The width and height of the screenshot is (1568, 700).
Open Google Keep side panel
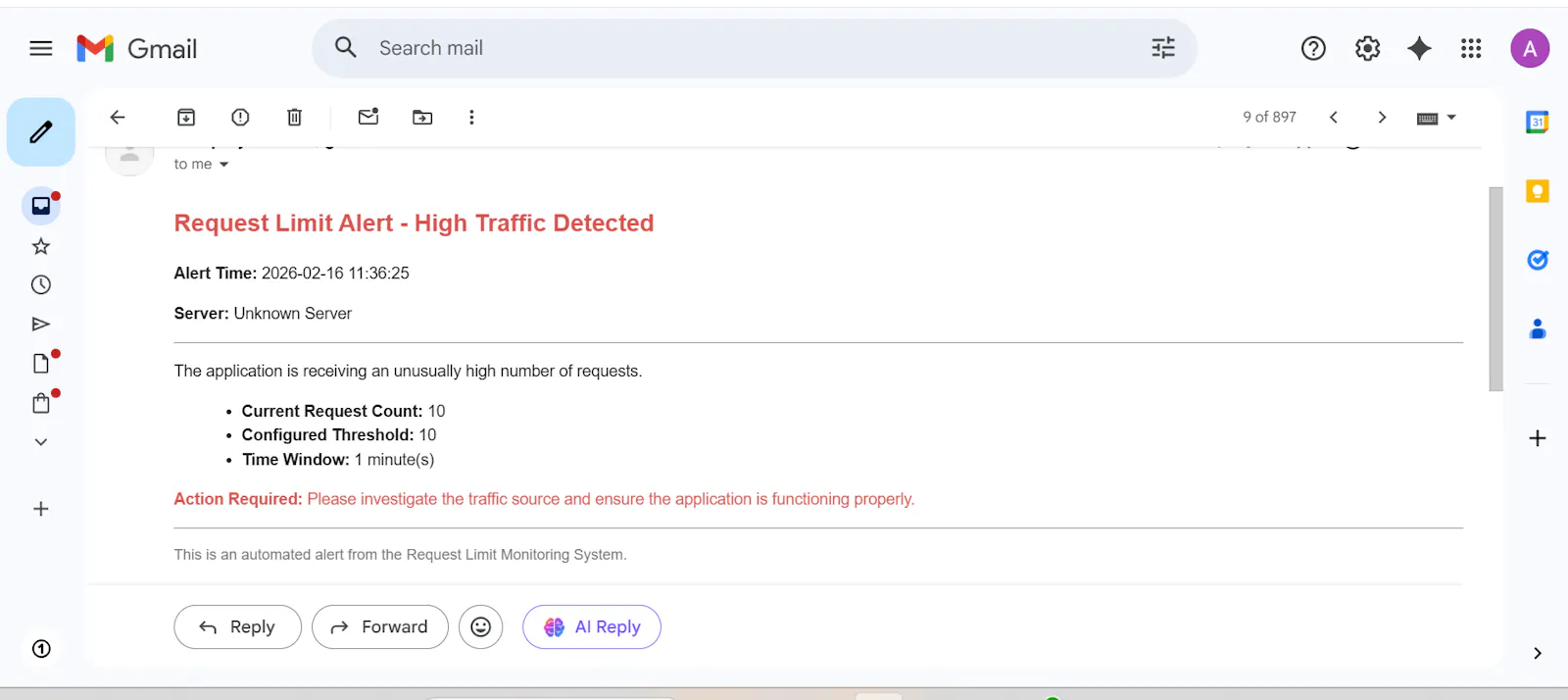click(1538, 191)
